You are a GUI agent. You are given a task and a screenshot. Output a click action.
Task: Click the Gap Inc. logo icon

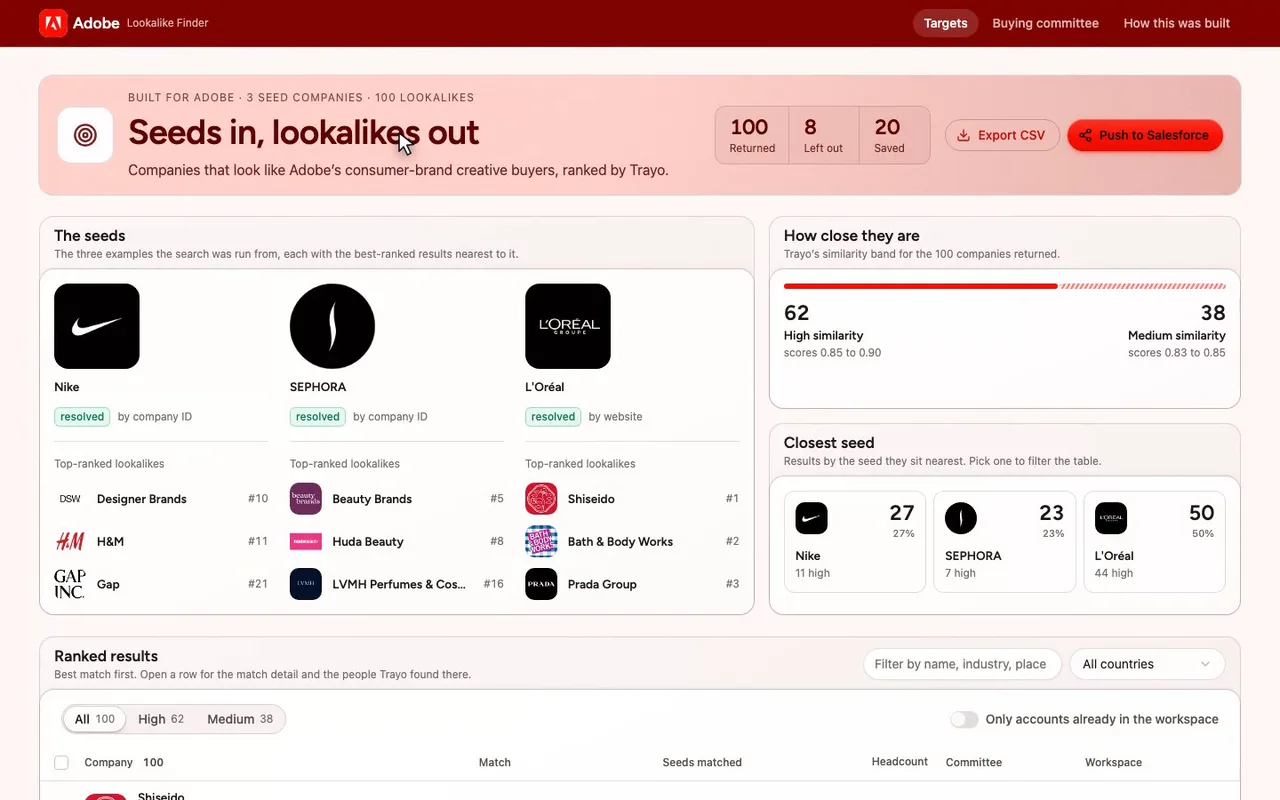point(70,584)
